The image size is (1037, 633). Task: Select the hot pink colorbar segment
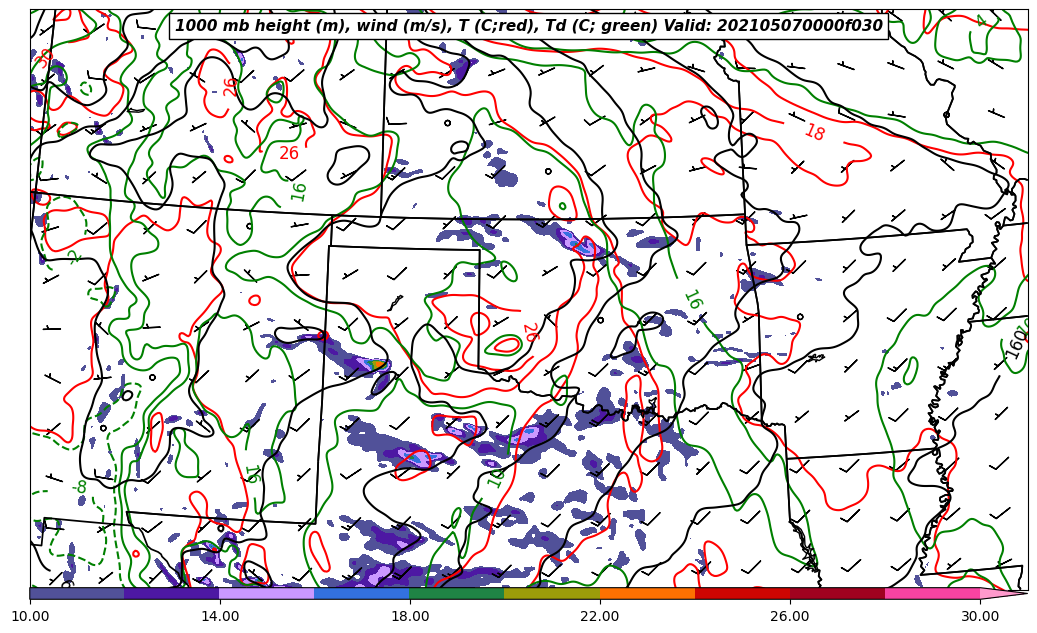932,593
